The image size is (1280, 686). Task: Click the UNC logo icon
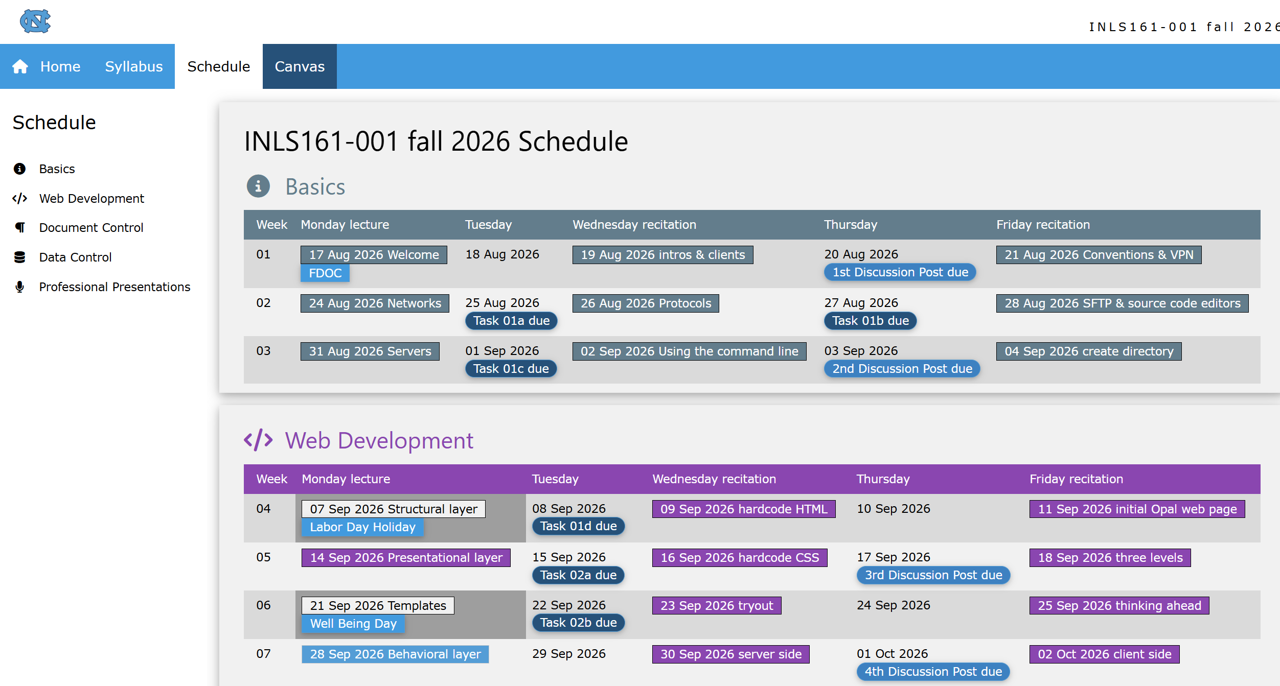pos(35,21)
